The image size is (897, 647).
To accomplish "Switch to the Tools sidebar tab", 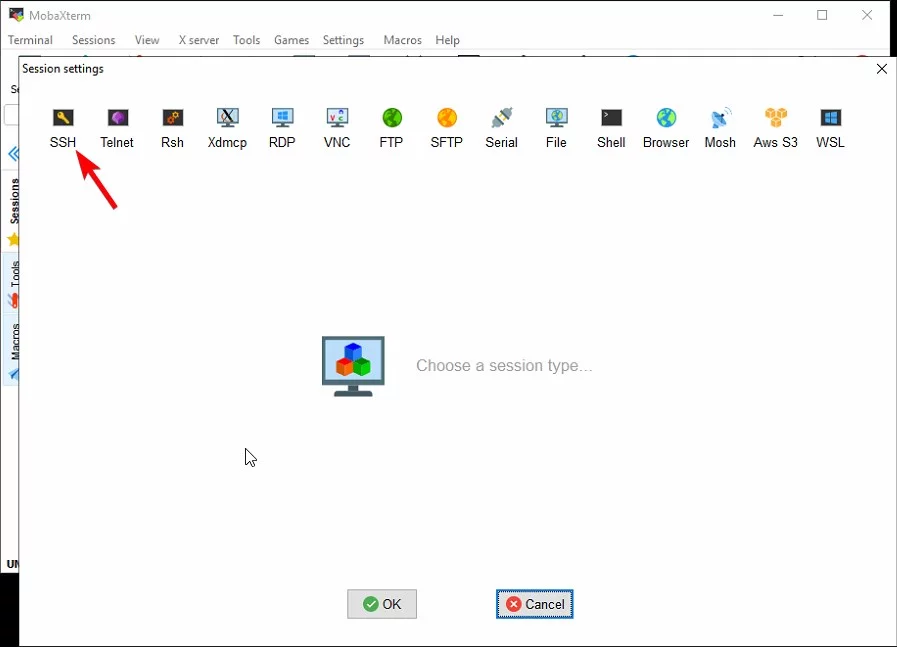I will pyautogui.click(x=12, y=283).
